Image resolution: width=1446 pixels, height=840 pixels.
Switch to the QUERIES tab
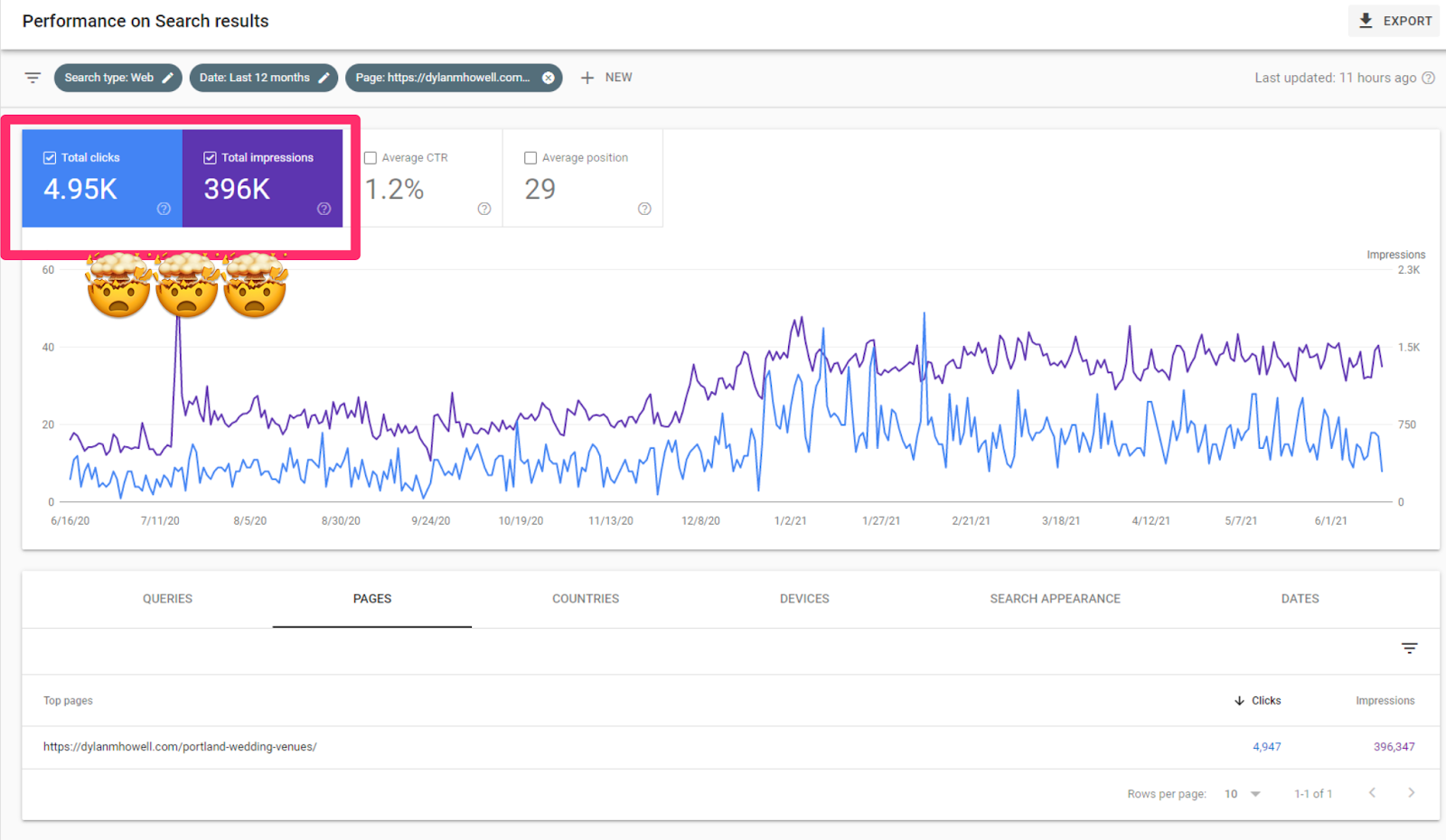(x=167, y=599)
